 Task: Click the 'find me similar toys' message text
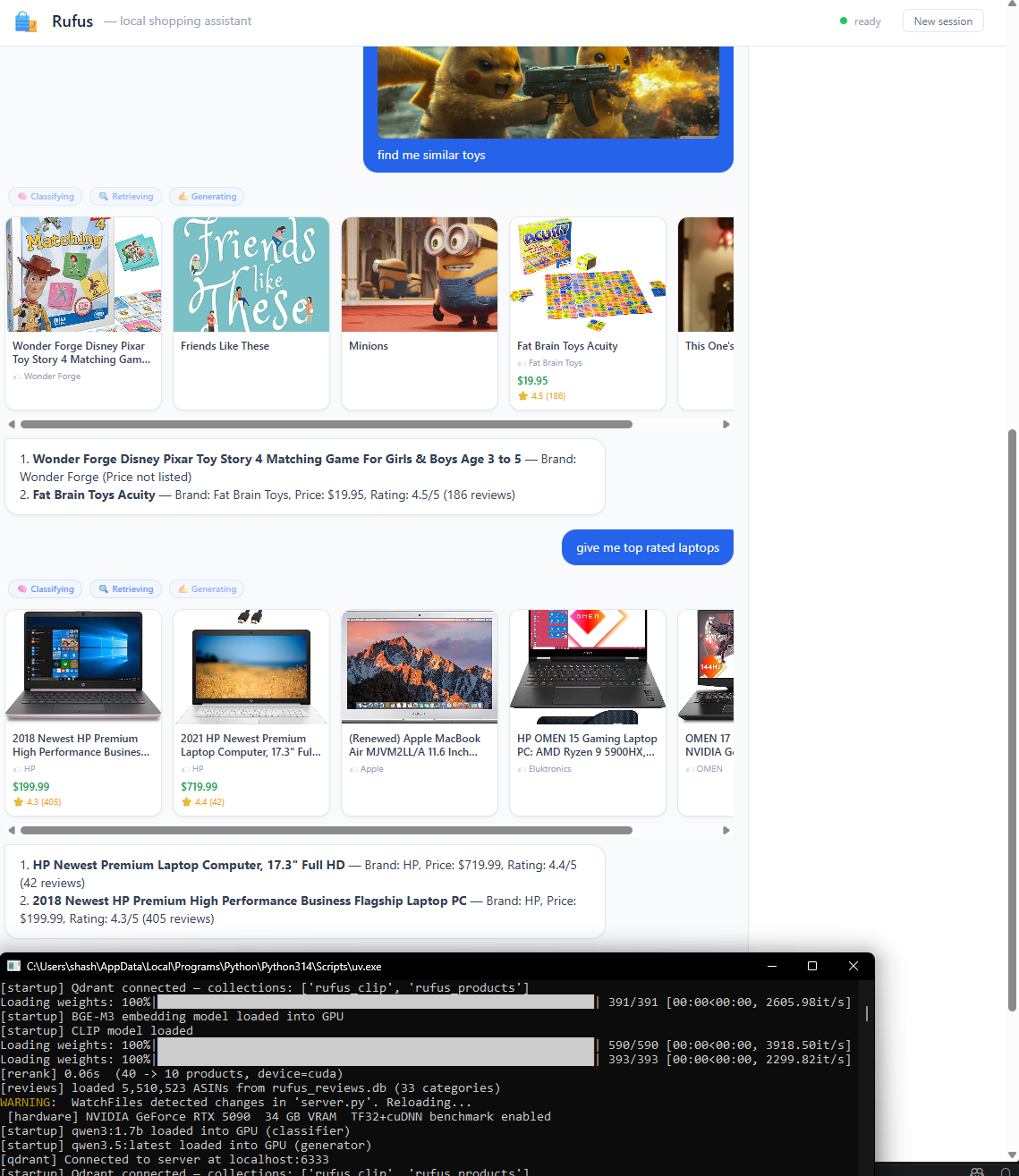[431, 155]
